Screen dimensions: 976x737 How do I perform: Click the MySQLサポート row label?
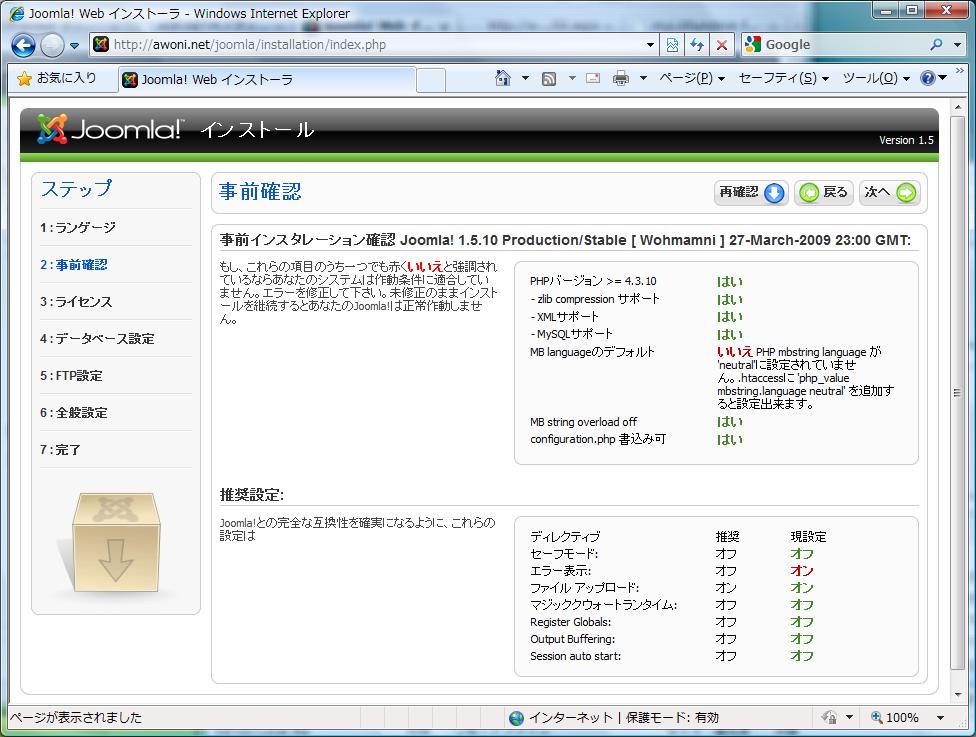click(x=571, y=334)
